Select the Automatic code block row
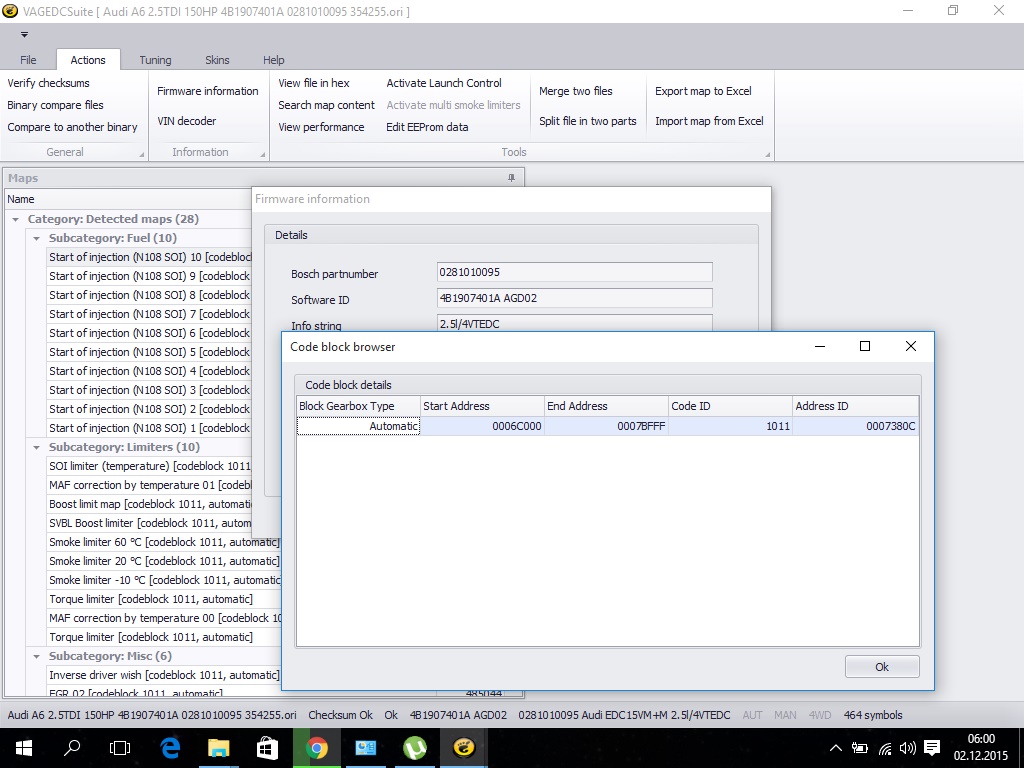 [x=607, y=426]
